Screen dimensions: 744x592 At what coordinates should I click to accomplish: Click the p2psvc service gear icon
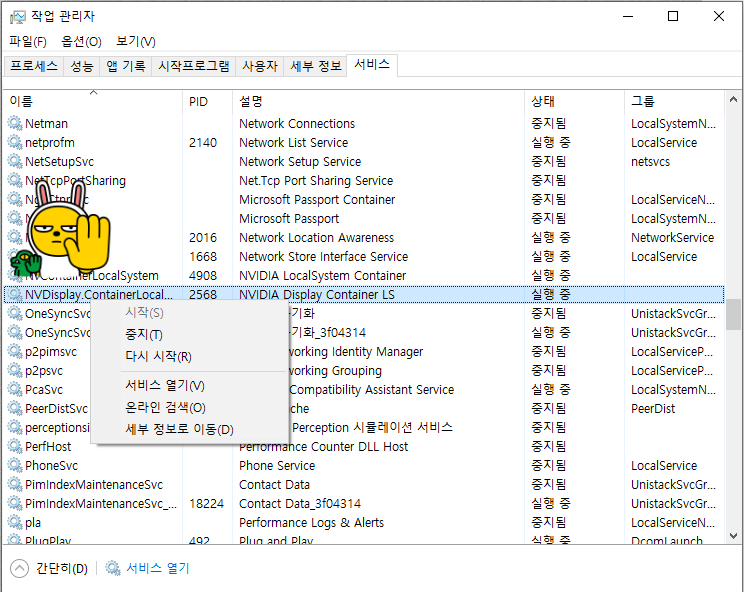[x=15, y=370]
